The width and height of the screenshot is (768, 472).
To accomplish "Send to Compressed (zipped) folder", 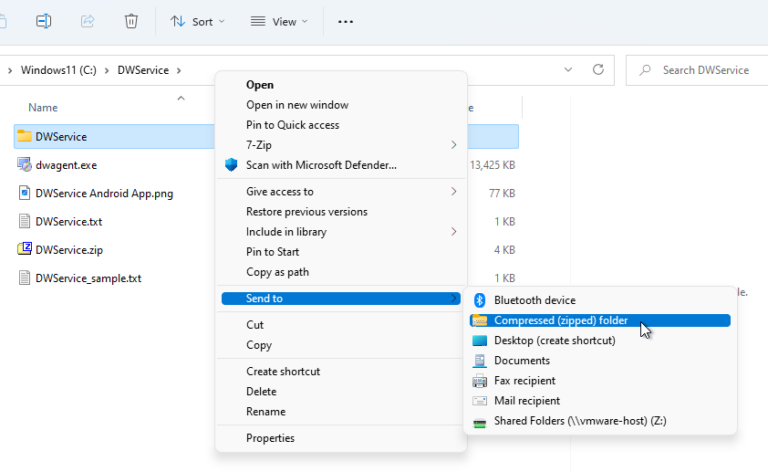I will point(600,320).
